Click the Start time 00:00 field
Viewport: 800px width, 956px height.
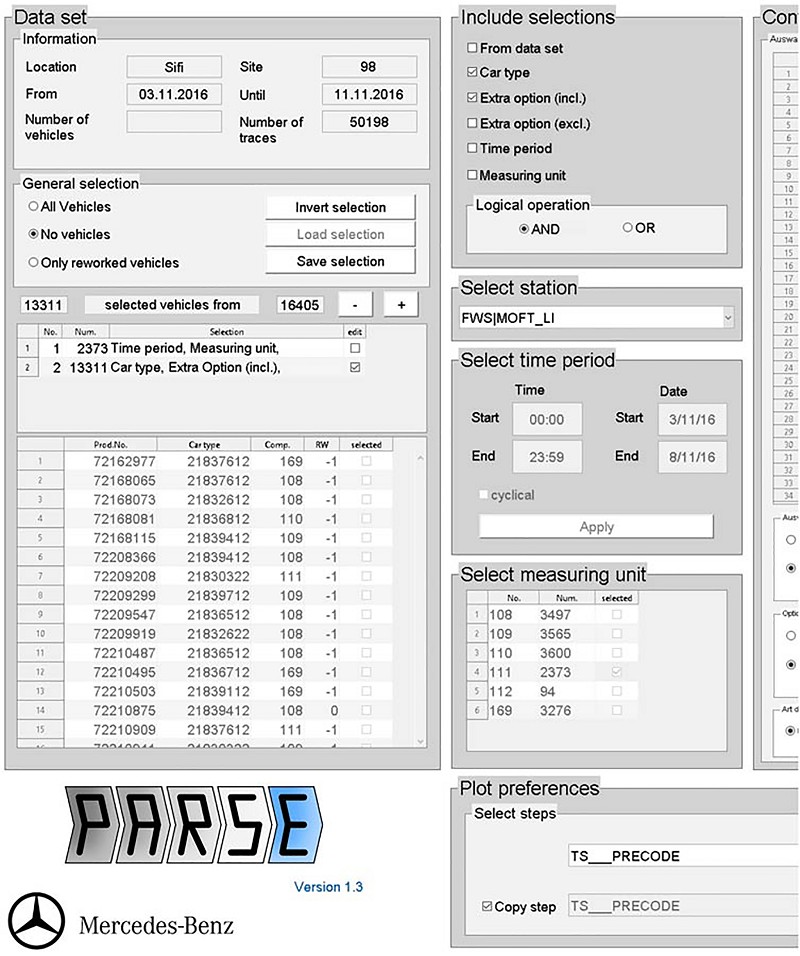click(x=547, y=419)
